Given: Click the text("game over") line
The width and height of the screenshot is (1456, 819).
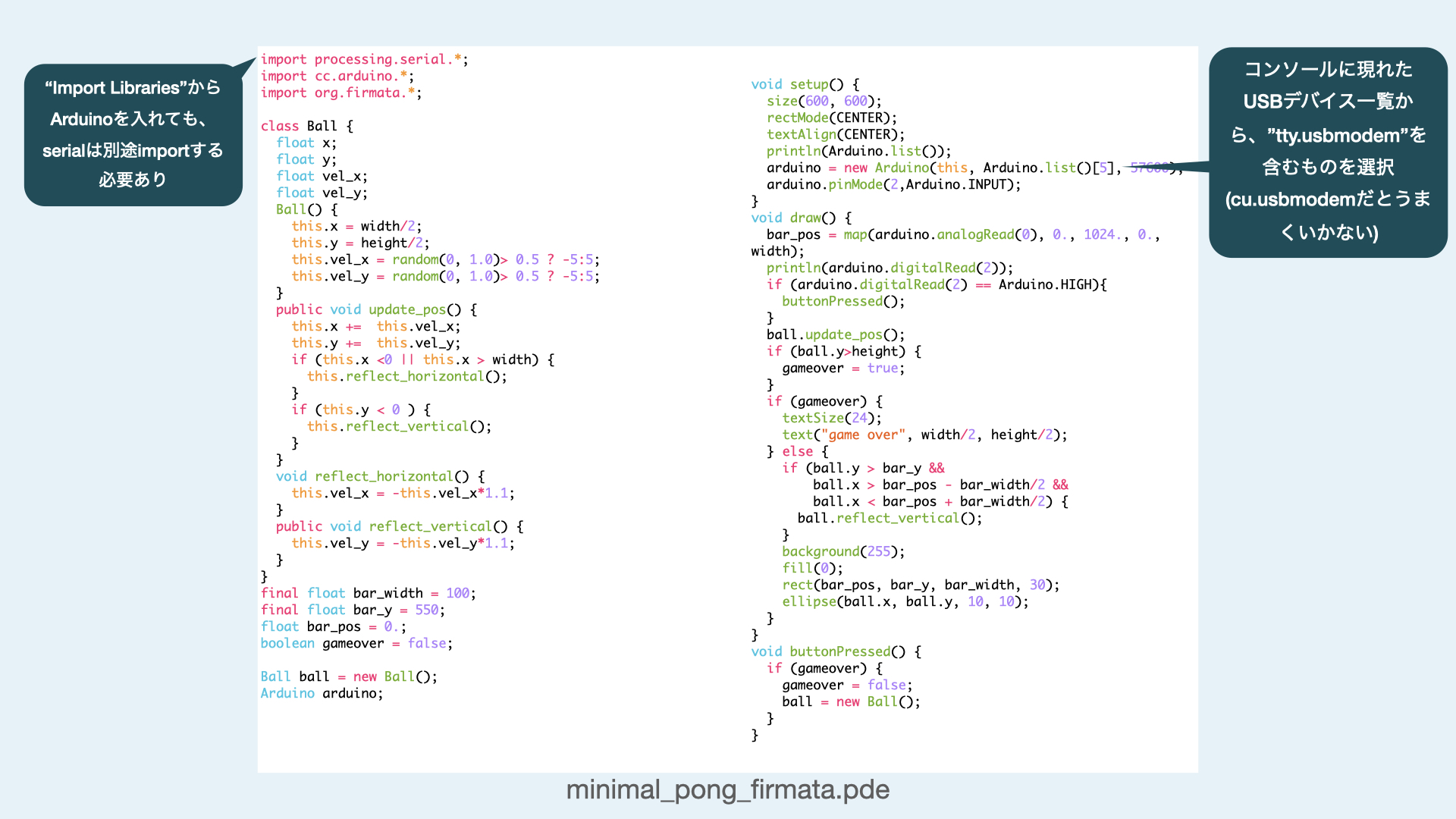Looking at the screenshot, I should pos(924,435).
